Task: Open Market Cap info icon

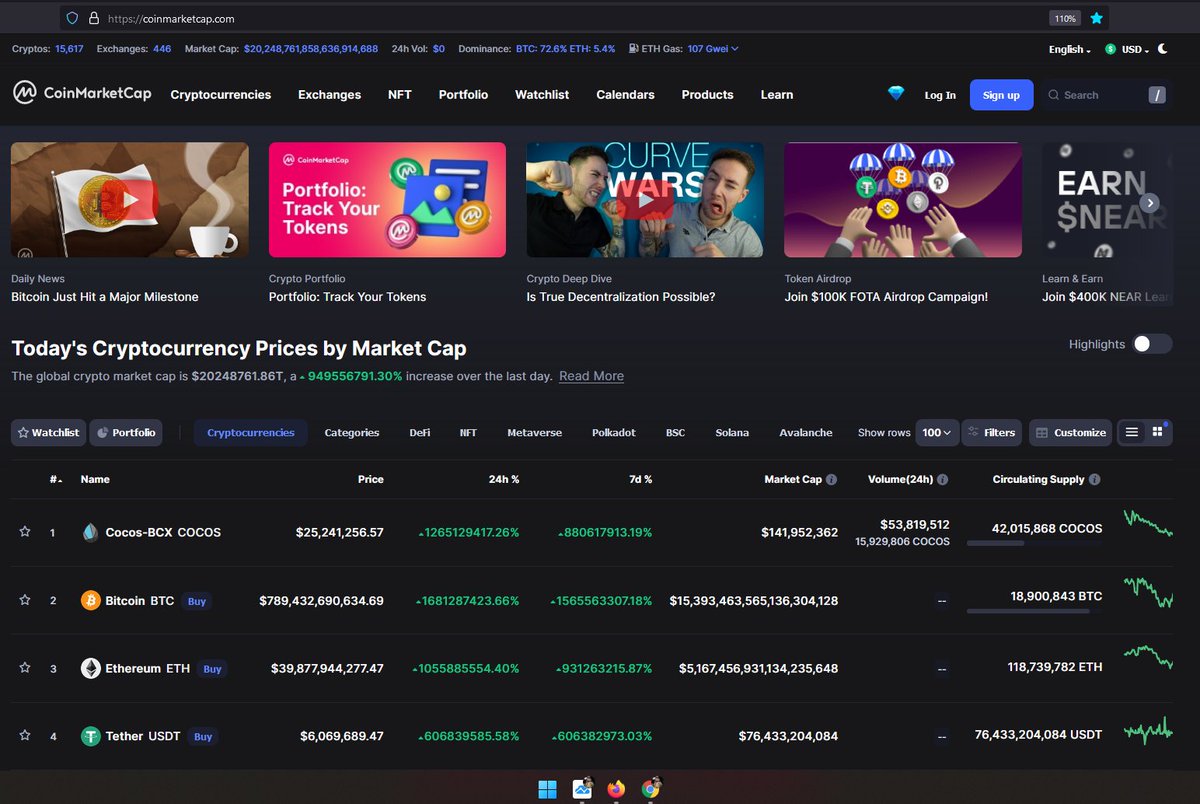Action: click(x=832, y=479)
